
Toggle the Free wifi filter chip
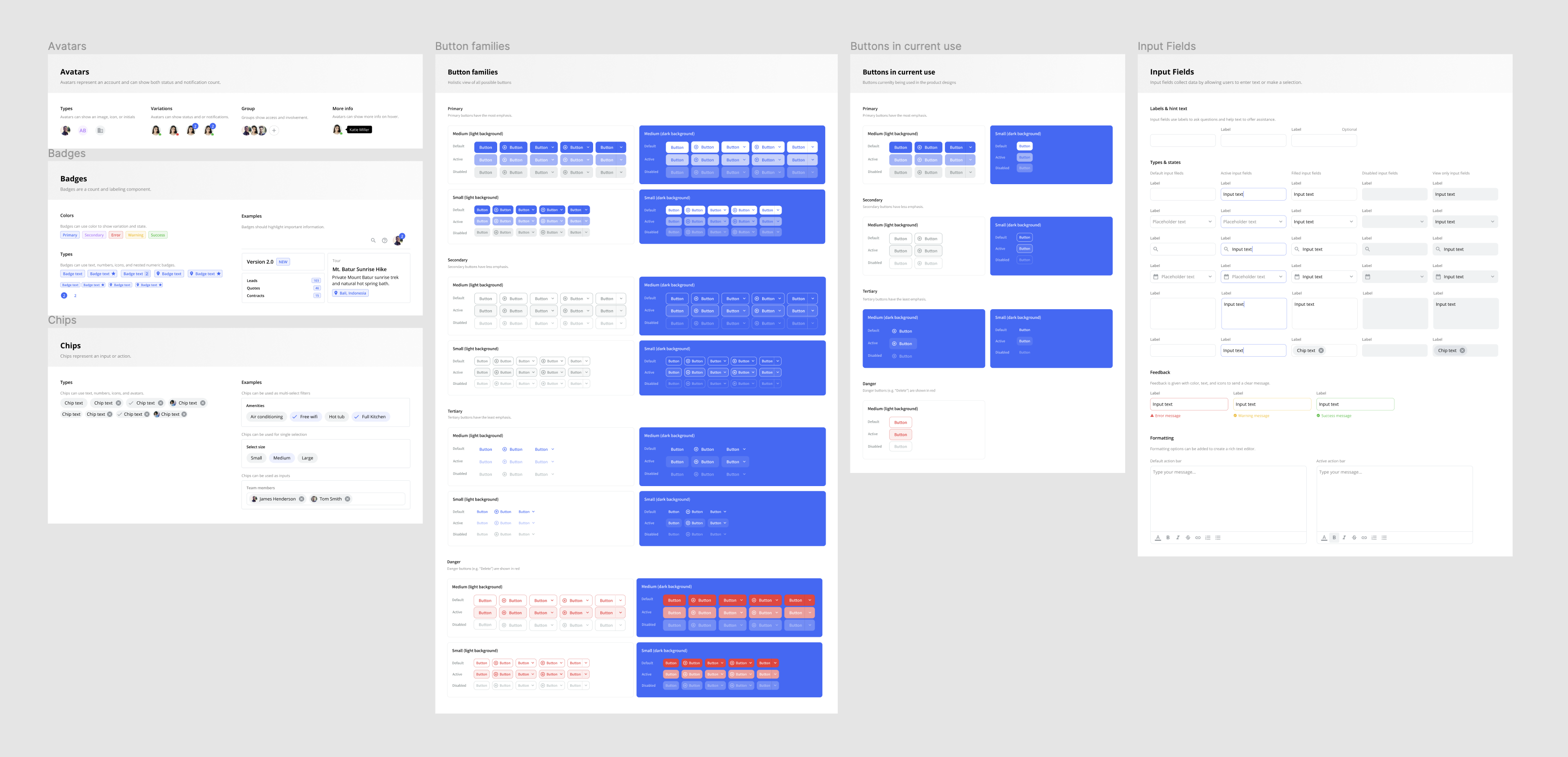click(x=306, y=417)
